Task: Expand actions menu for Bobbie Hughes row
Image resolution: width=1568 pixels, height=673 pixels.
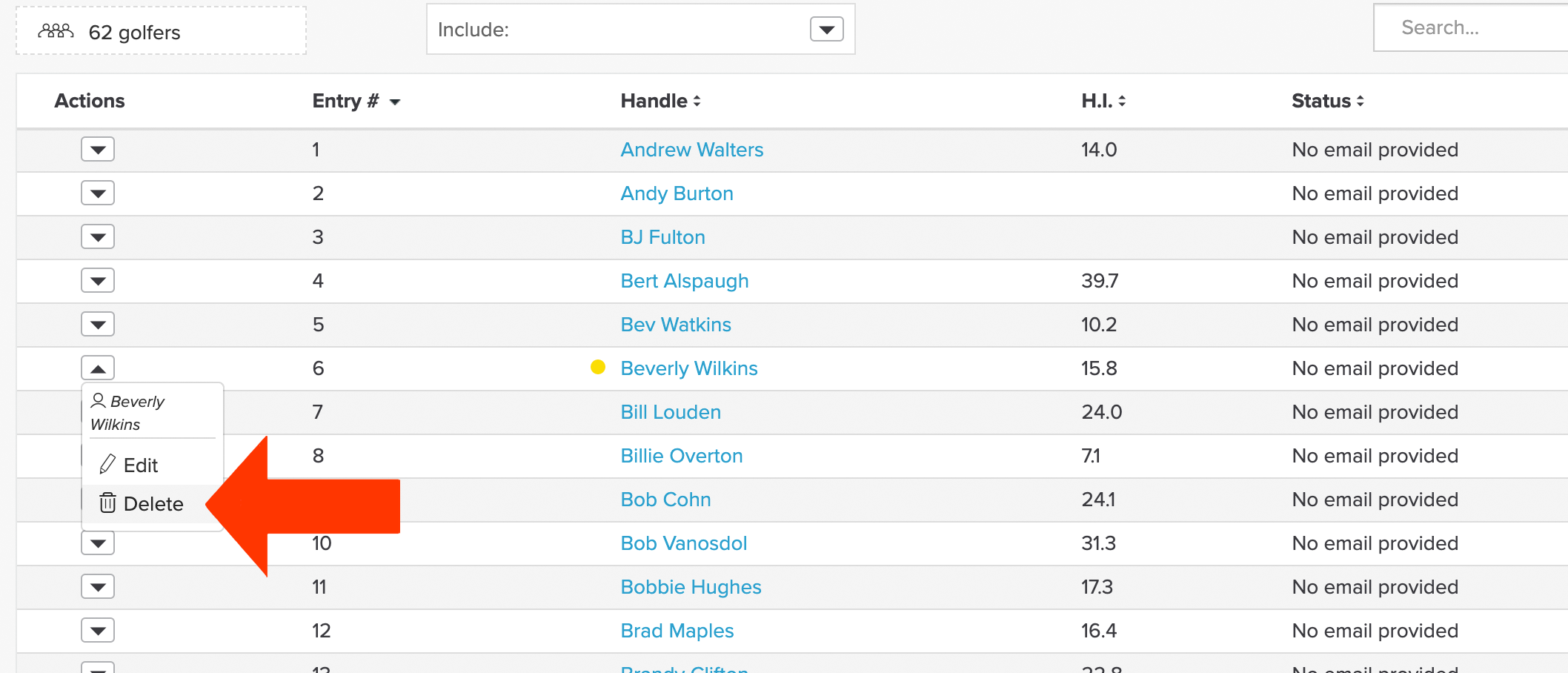Action: 98,587
